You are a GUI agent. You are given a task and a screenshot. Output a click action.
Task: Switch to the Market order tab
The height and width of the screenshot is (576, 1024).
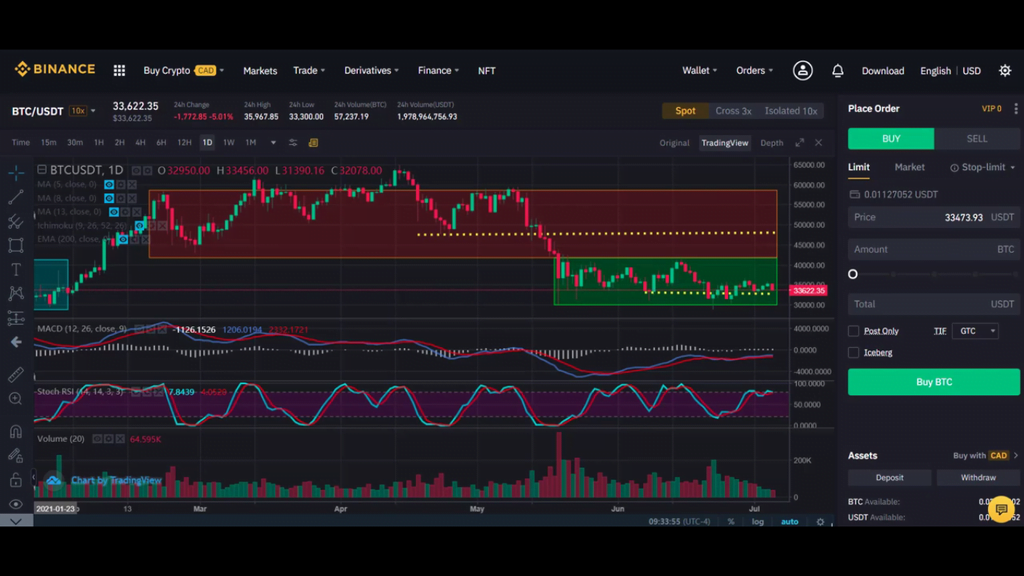(910, 167)
